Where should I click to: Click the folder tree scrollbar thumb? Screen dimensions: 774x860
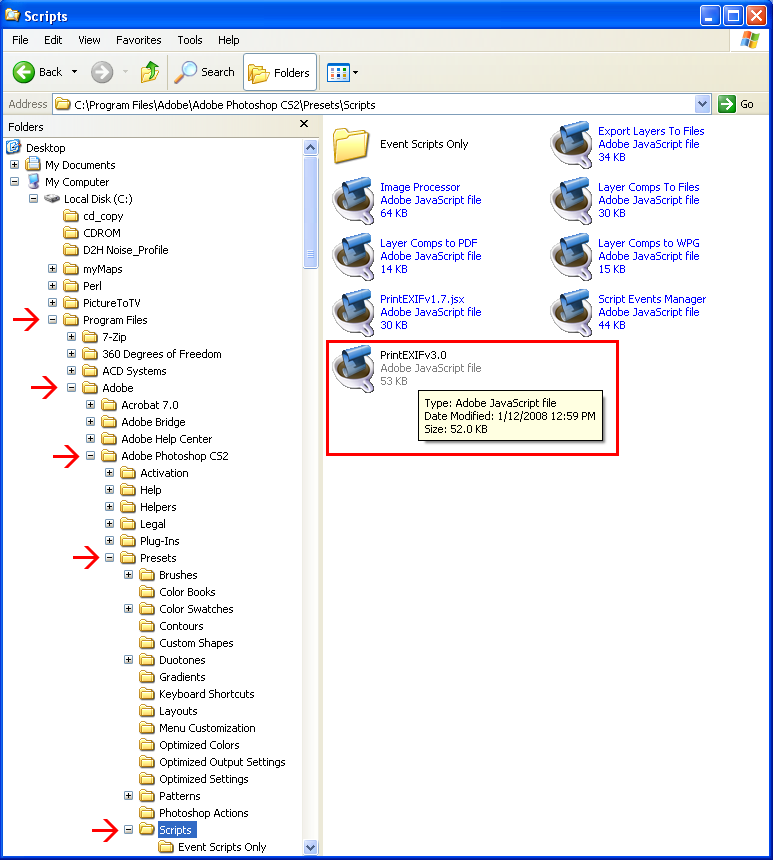click(x=310, y=212)
